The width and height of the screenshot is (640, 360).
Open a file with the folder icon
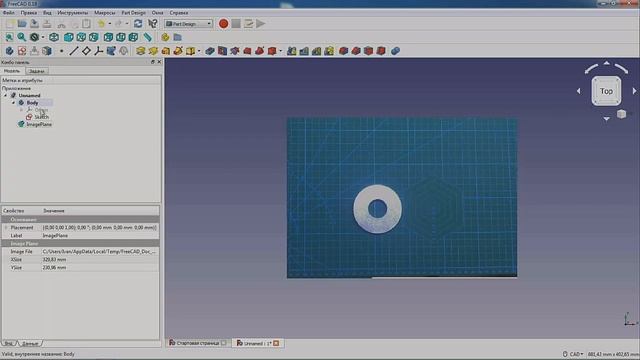pyautogui.click(x=22, y=24)
